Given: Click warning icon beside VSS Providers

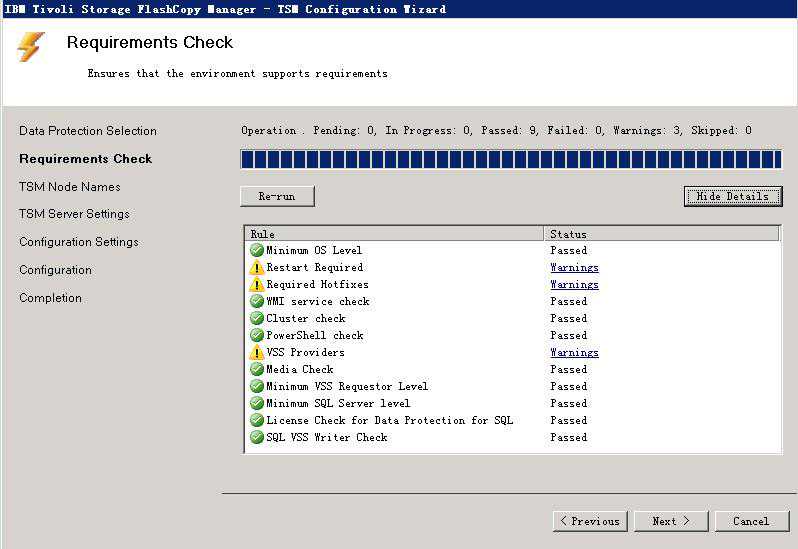Looking at the screenshot, I should coord(257,353).
